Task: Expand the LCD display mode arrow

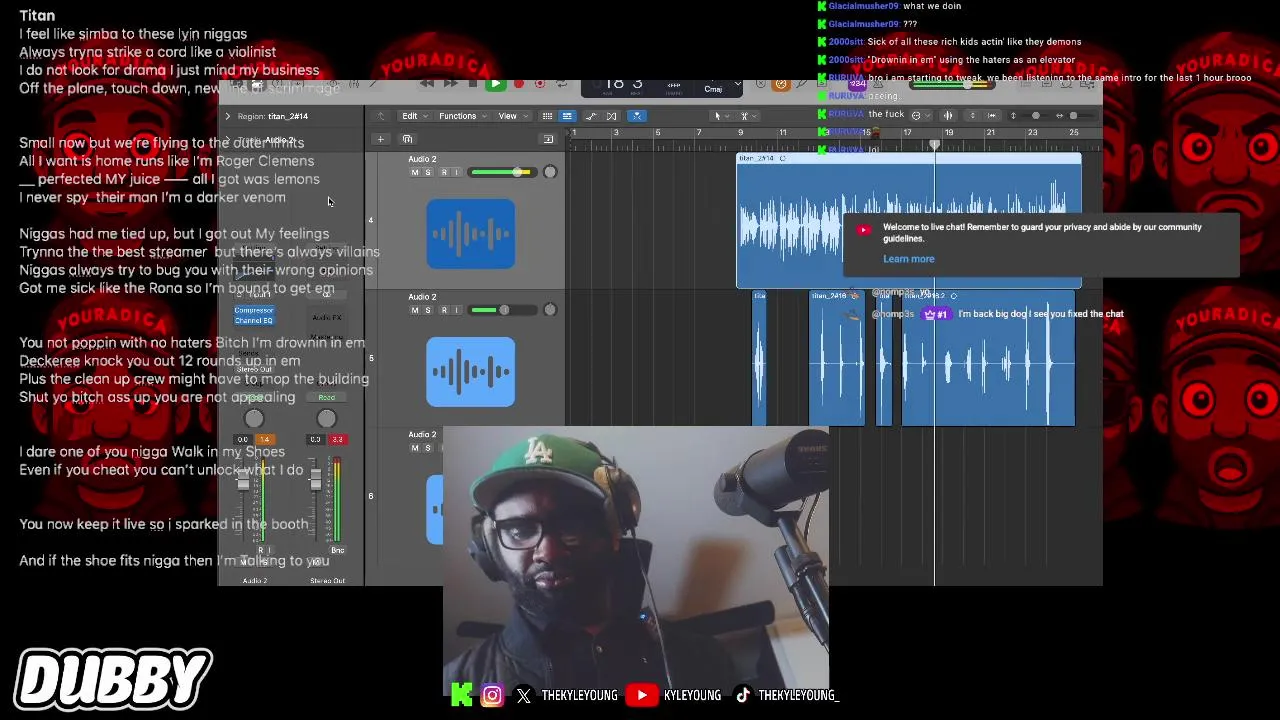Action: point(740,85)
